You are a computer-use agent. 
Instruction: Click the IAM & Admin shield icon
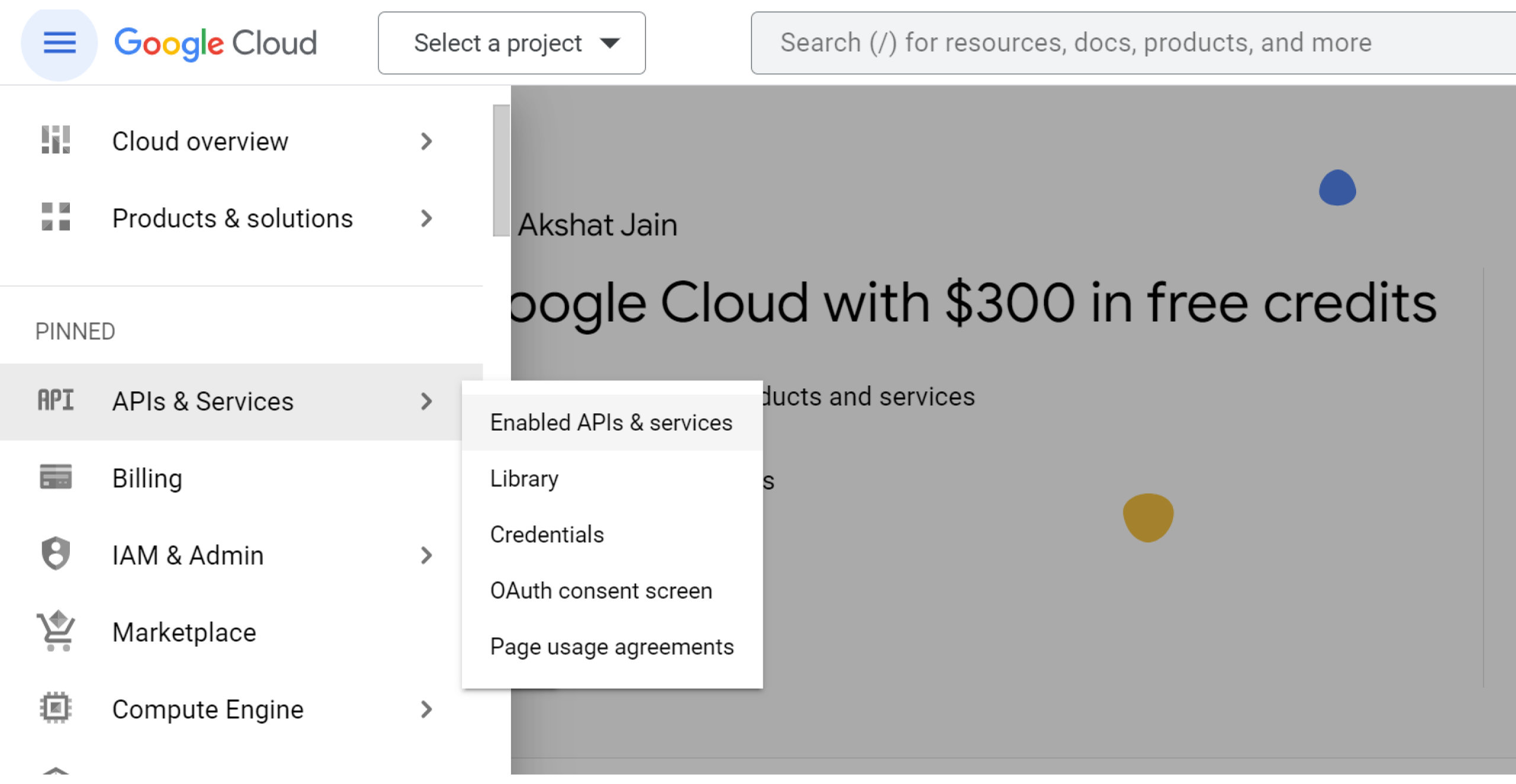[x=56, y=554]
